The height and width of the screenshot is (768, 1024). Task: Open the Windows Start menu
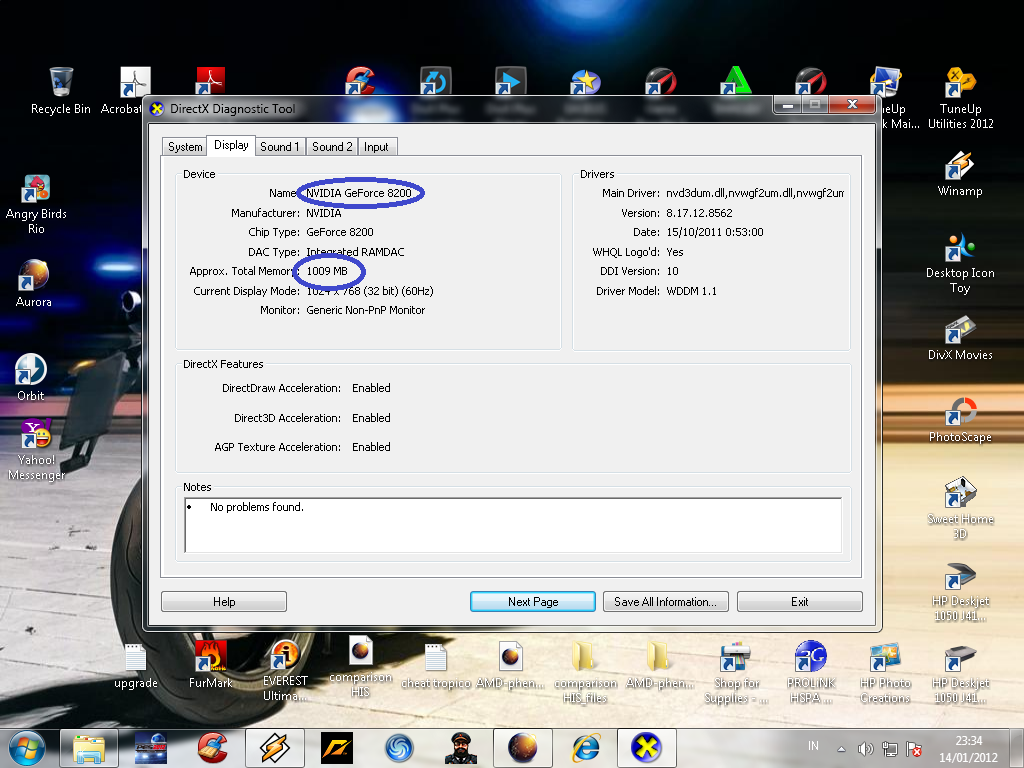pyautogui.click(x=26, y=748)
